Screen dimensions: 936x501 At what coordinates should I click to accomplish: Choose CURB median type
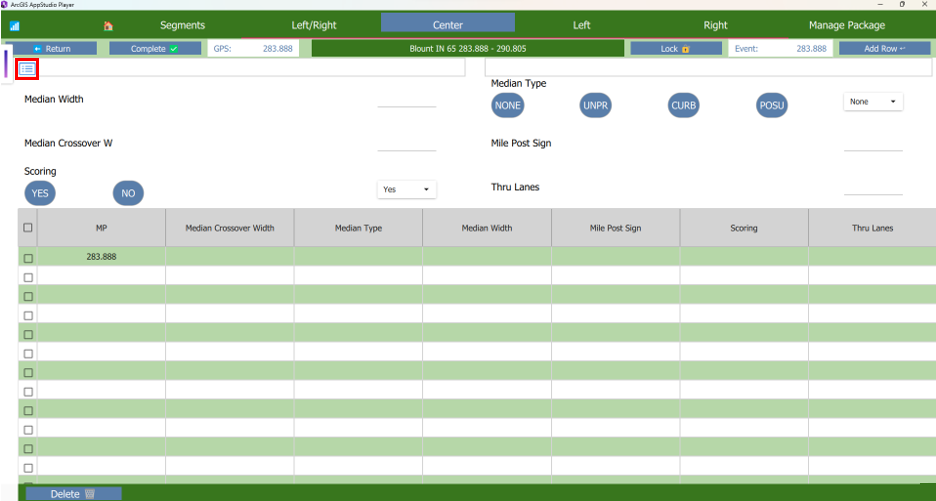pos(683,105)
